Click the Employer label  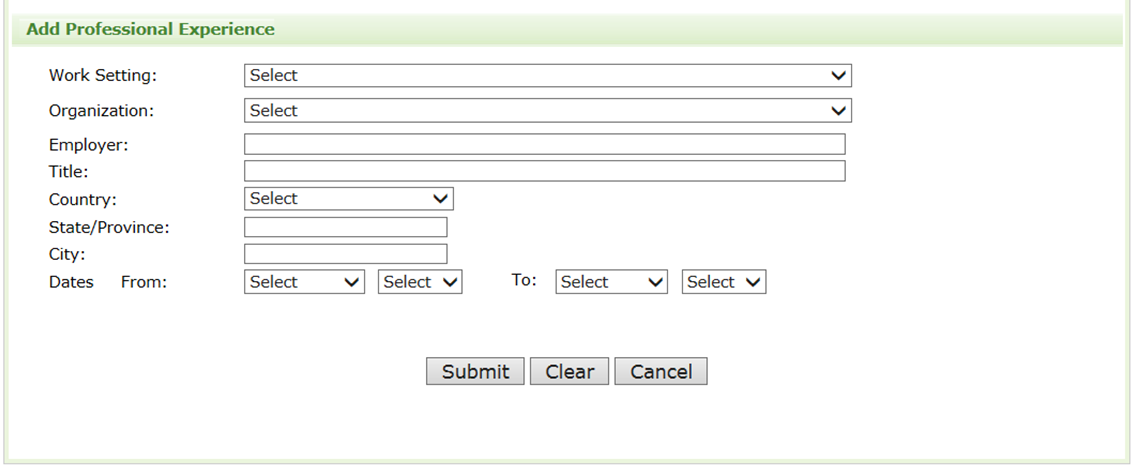pos(89,145)
